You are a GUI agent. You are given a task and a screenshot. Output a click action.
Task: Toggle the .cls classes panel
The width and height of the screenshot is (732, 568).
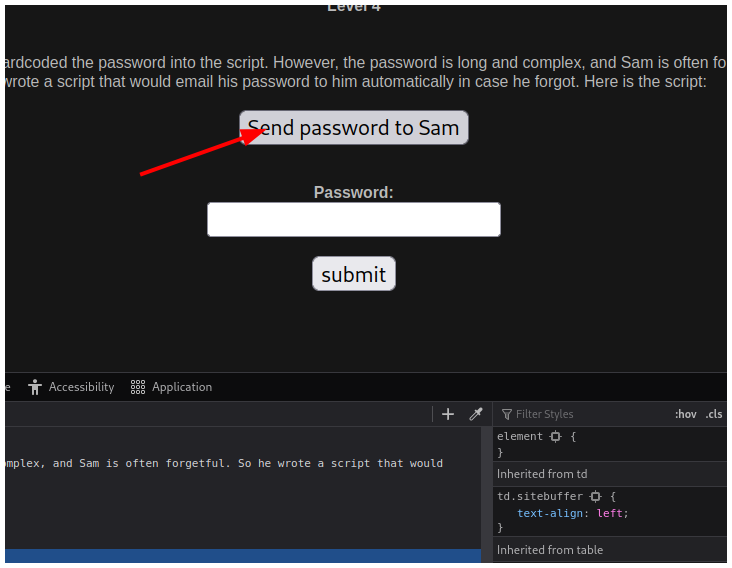tap(714, 414)
